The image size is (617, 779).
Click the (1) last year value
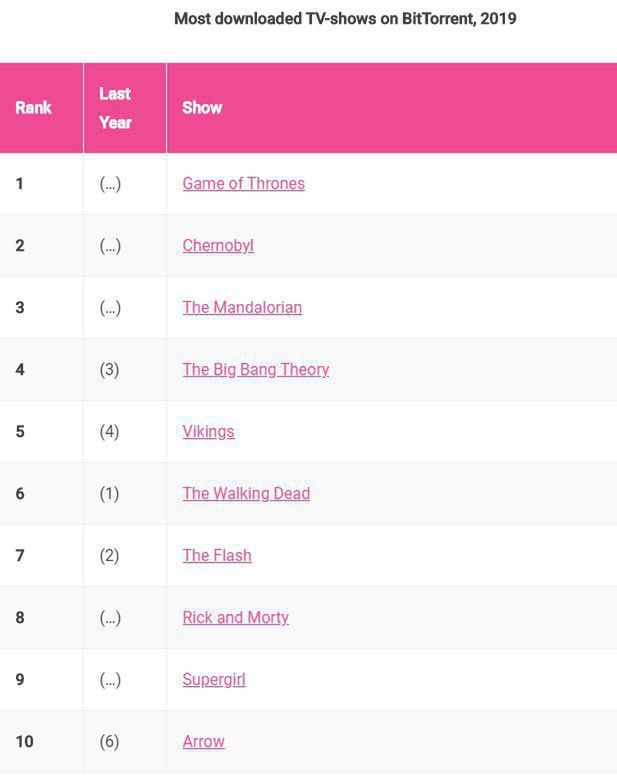(x=110, y=494)
